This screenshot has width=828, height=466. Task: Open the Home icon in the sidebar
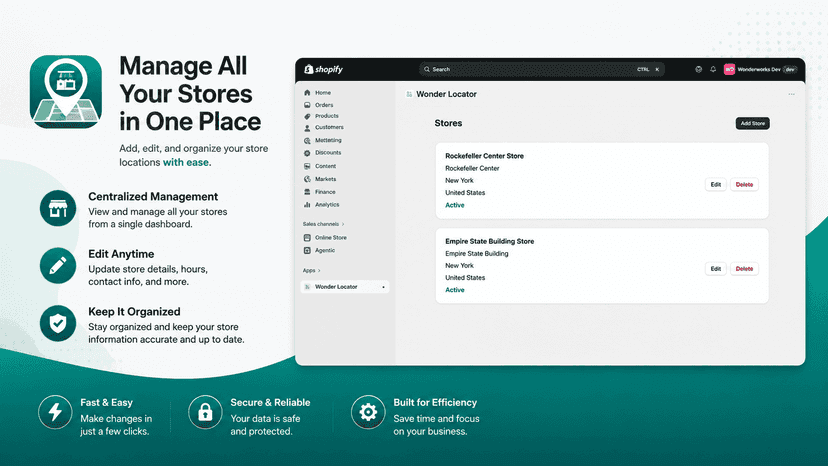click(x=307, y=92)
